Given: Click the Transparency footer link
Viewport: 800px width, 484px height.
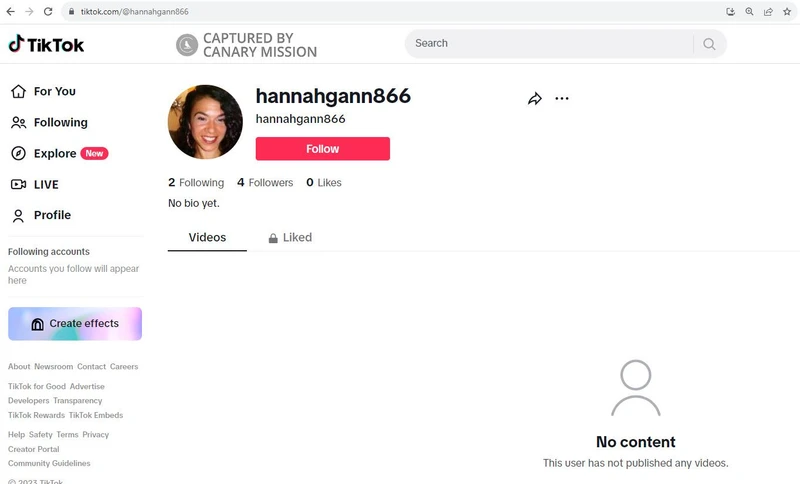Looking at the screenshot, I should 78,401.
